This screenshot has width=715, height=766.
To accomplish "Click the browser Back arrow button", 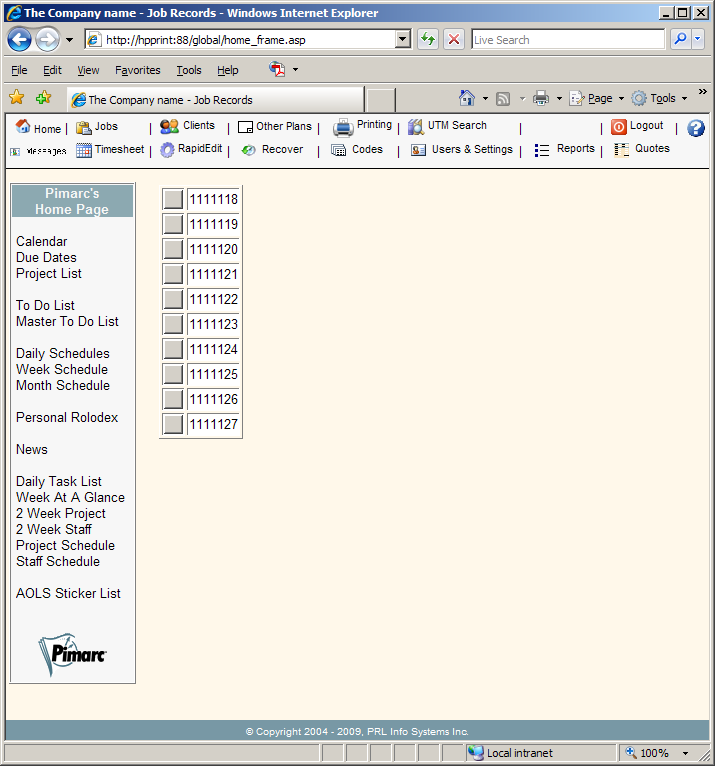I will [x=20, y=40].
